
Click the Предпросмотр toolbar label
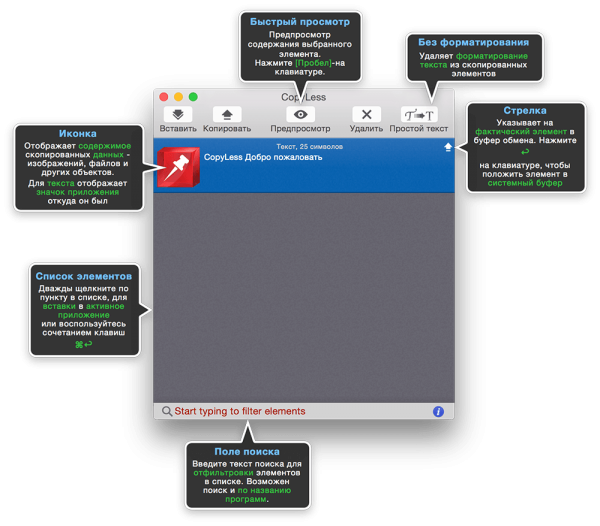(300, 129)
